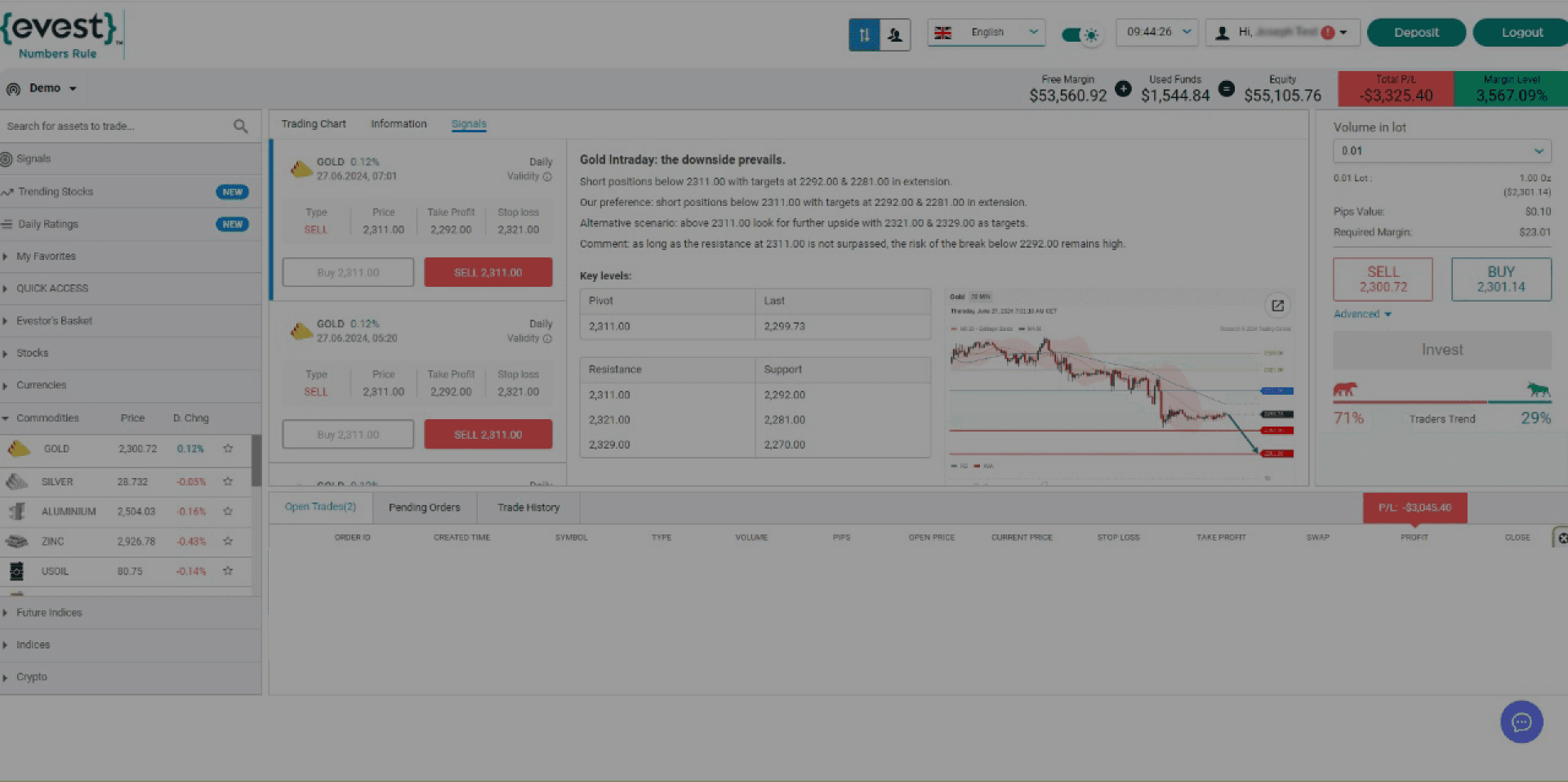The image size is (1568, 782).
Task: Click the minus icon next to Used Funds
Action: 1227,89
